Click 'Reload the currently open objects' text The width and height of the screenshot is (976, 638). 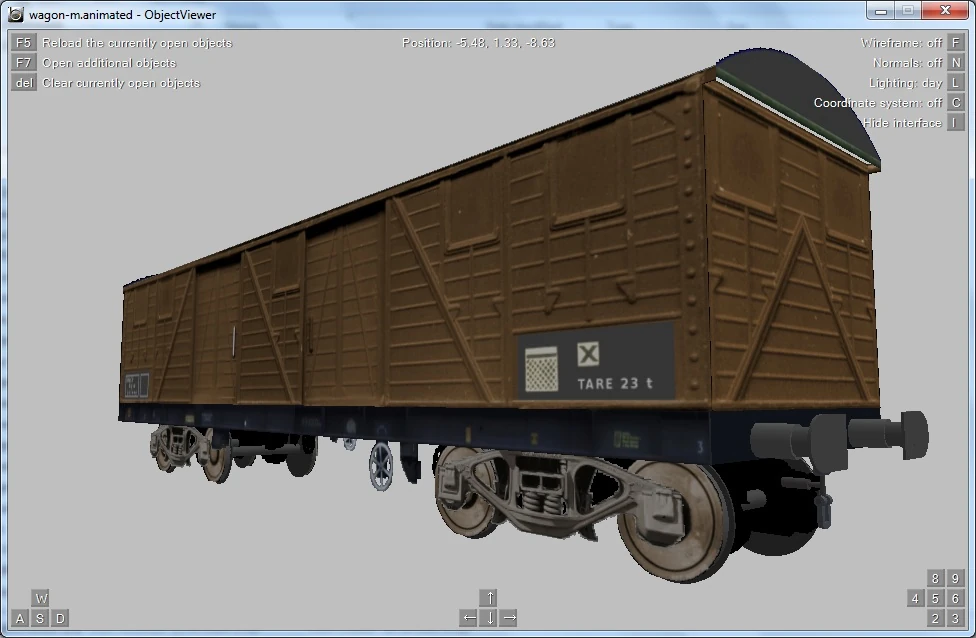pos(137,43)
